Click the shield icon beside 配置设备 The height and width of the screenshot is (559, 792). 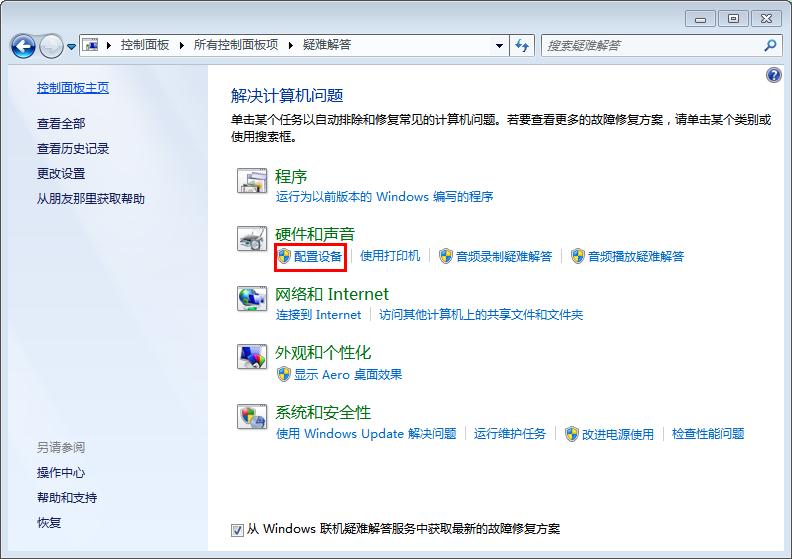pos(284,256)
